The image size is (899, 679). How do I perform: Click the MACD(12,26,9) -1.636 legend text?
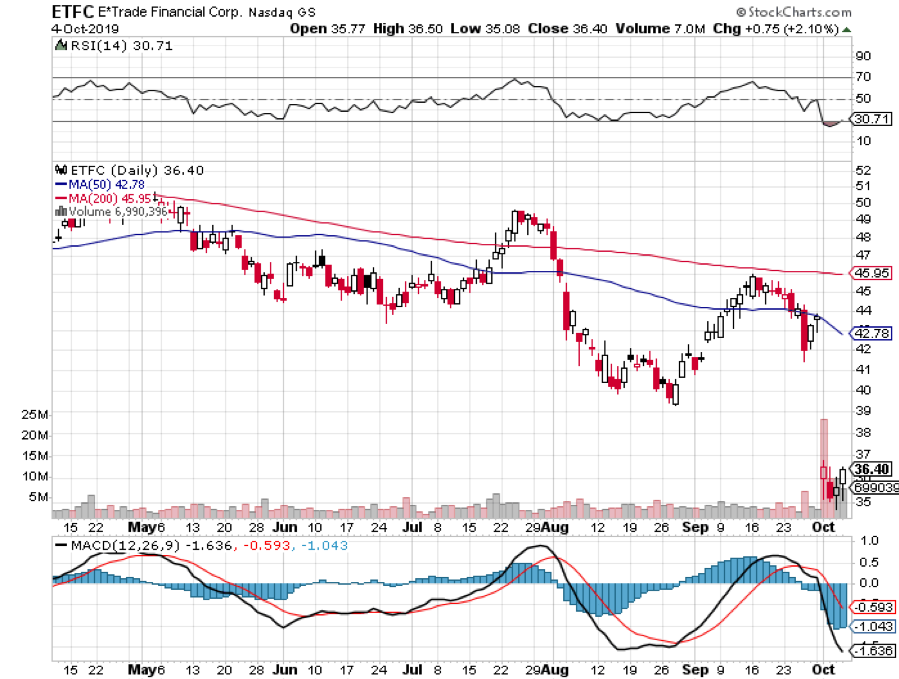pos(151,545)
